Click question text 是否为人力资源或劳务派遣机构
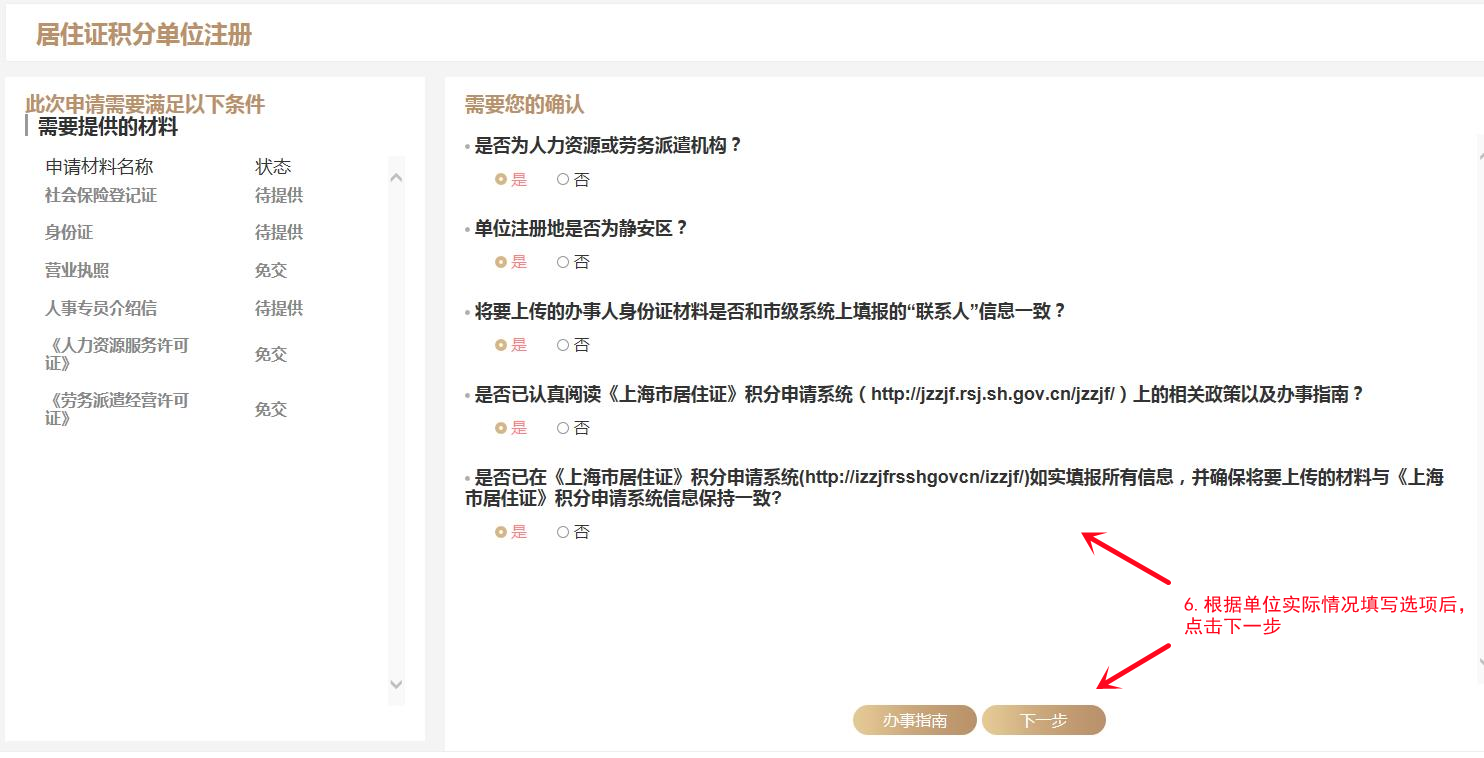Image resolution: width=1484 pixels, height=758 pixels. 608,145
